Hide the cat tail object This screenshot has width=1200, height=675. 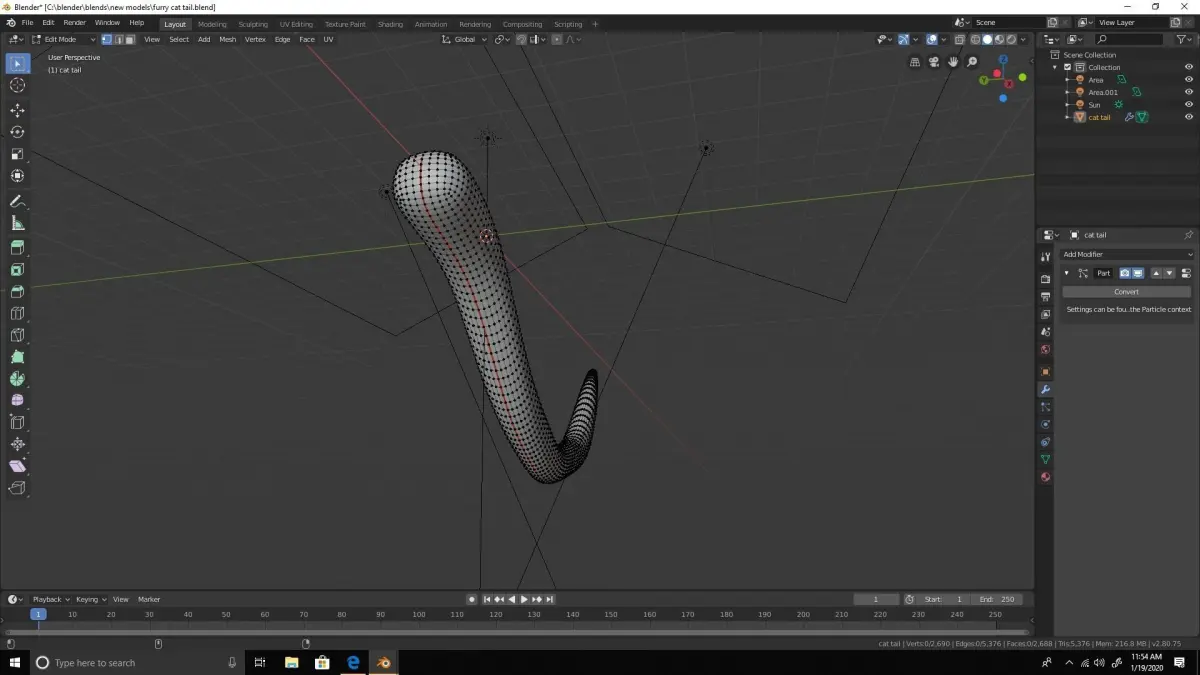tap(1189, 117)
